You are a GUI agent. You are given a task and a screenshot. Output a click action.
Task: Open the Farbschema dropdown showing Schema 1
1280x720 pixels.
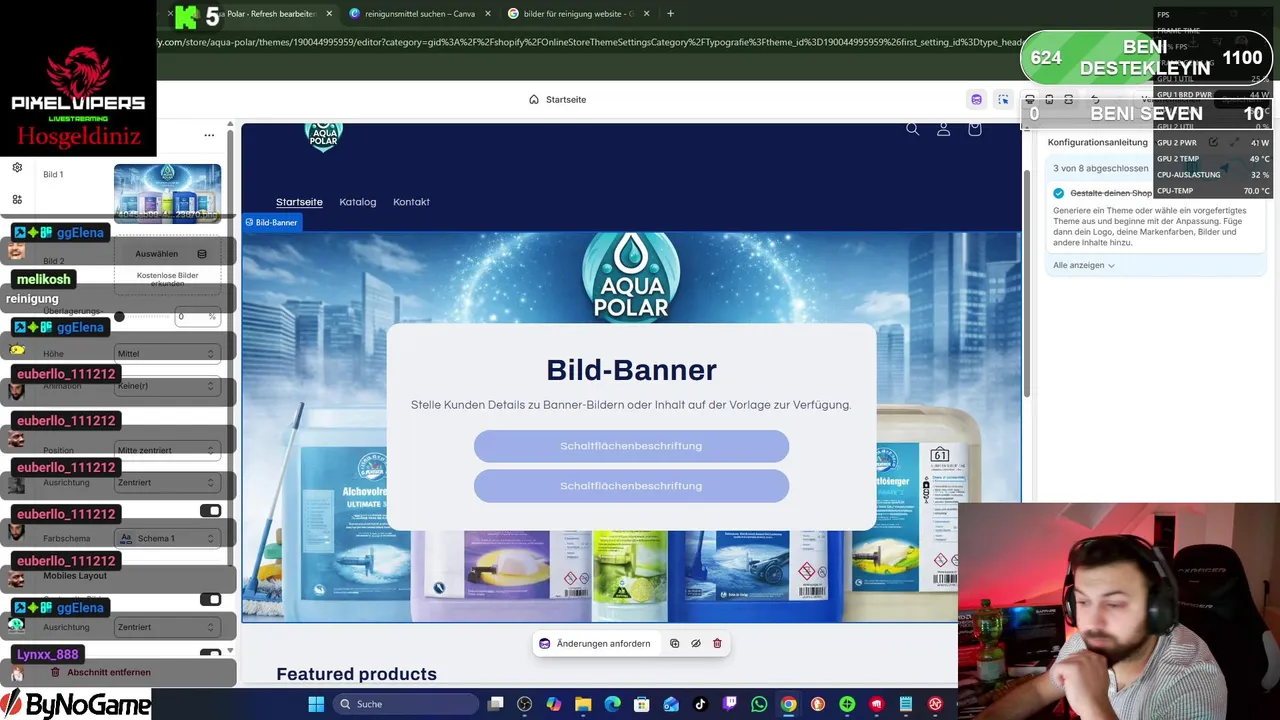point(167,538)
